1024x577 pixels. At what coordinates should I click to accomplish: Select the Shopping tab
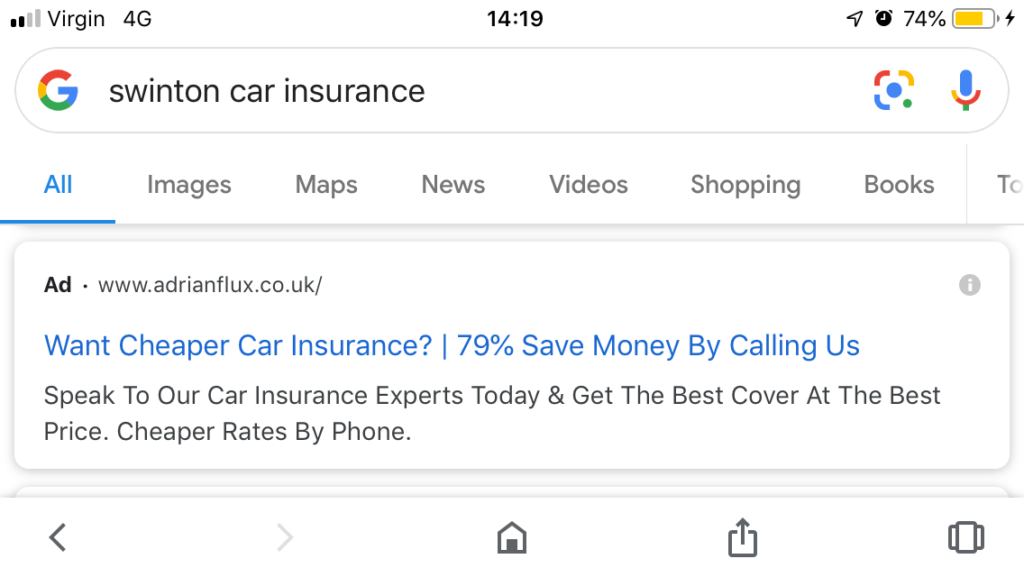click(745, 185)
